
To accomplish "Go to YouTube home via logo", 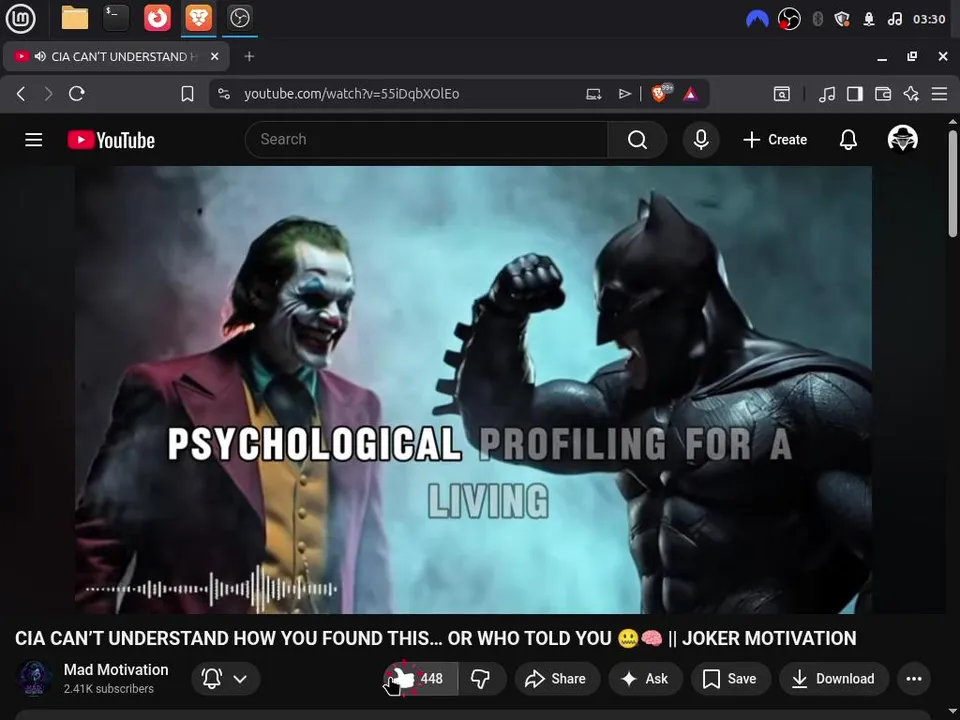I will [x=111, y=140].
